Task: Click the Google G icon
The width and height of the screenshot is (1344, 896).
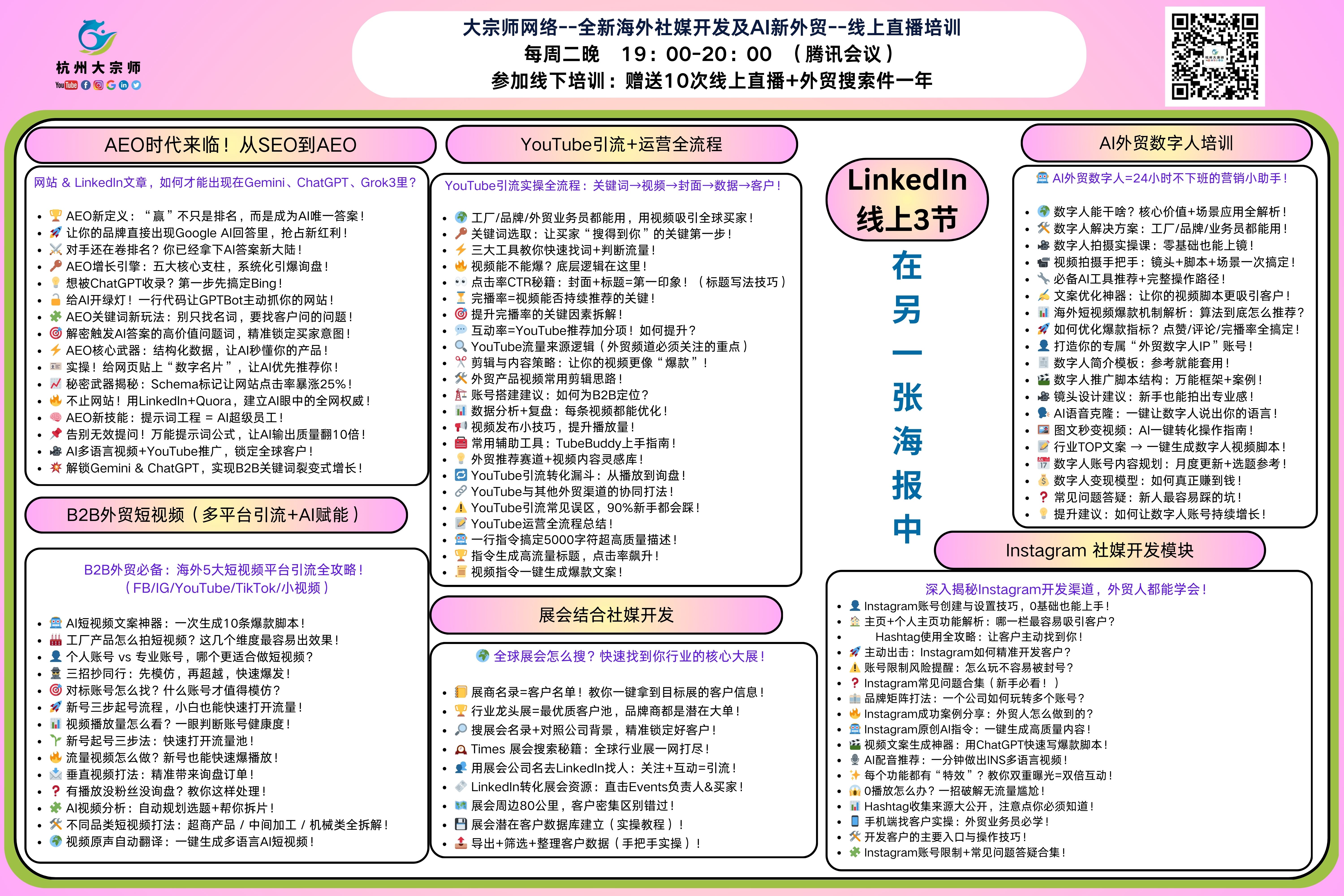Action: point(111,85)
